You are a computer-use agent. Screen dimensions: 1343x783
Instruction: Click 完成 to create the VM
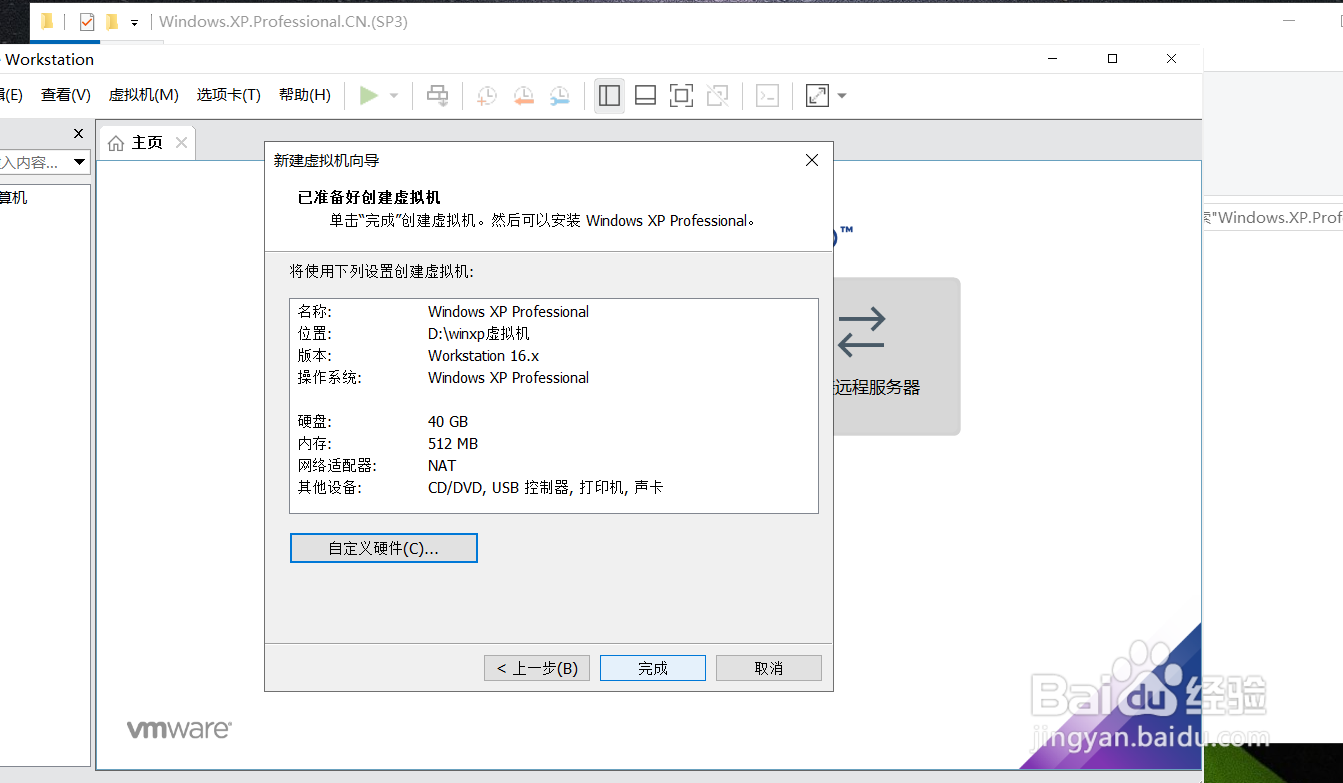653,668
